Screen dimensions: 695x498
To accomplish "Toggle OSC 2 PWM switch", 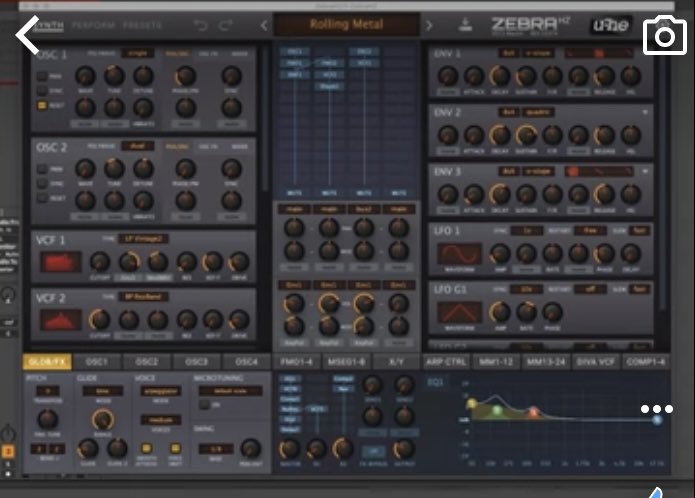I will 42,169.
